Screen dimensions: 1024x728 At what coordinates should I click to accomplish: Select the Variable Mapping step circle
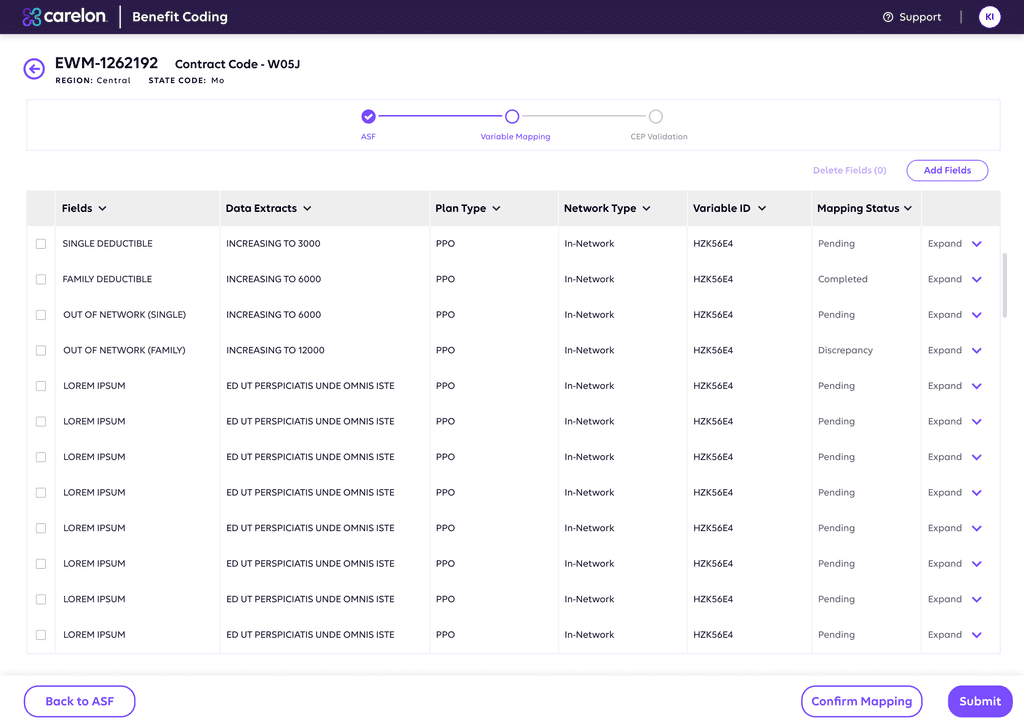512,116
